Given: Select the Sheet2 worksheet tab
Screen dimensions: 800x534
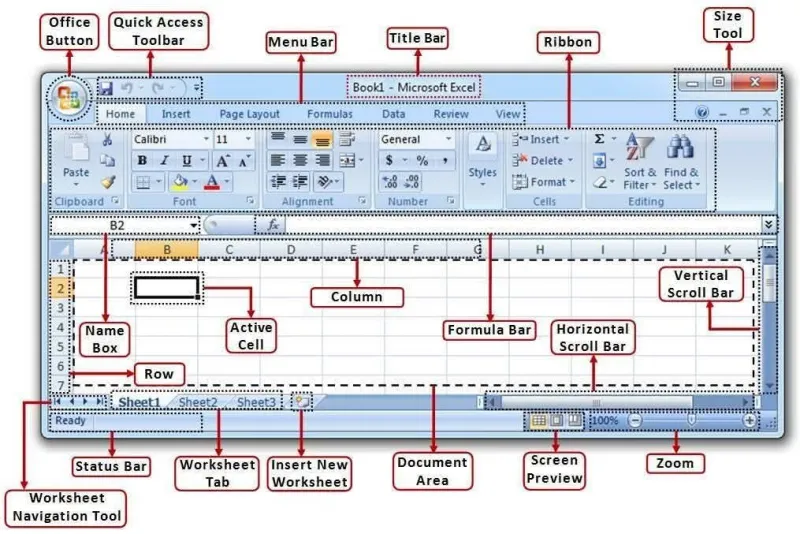Looking at the screenshot, I should [198, 402].
